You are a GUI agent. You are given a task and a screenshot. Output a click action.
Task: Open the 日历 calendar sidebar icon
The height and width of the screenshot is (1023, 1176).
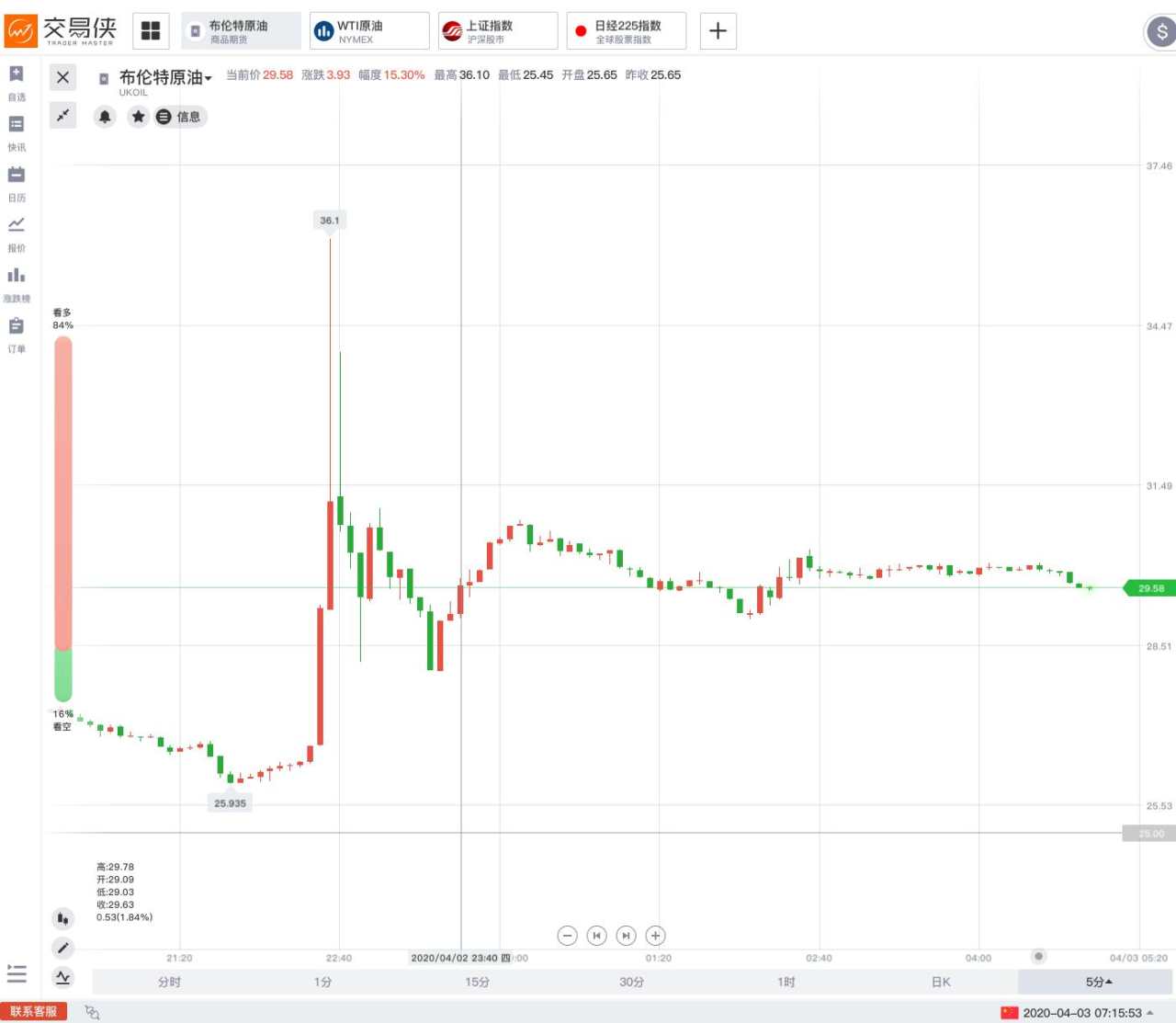pyautogui.click(x=17, y=183)
